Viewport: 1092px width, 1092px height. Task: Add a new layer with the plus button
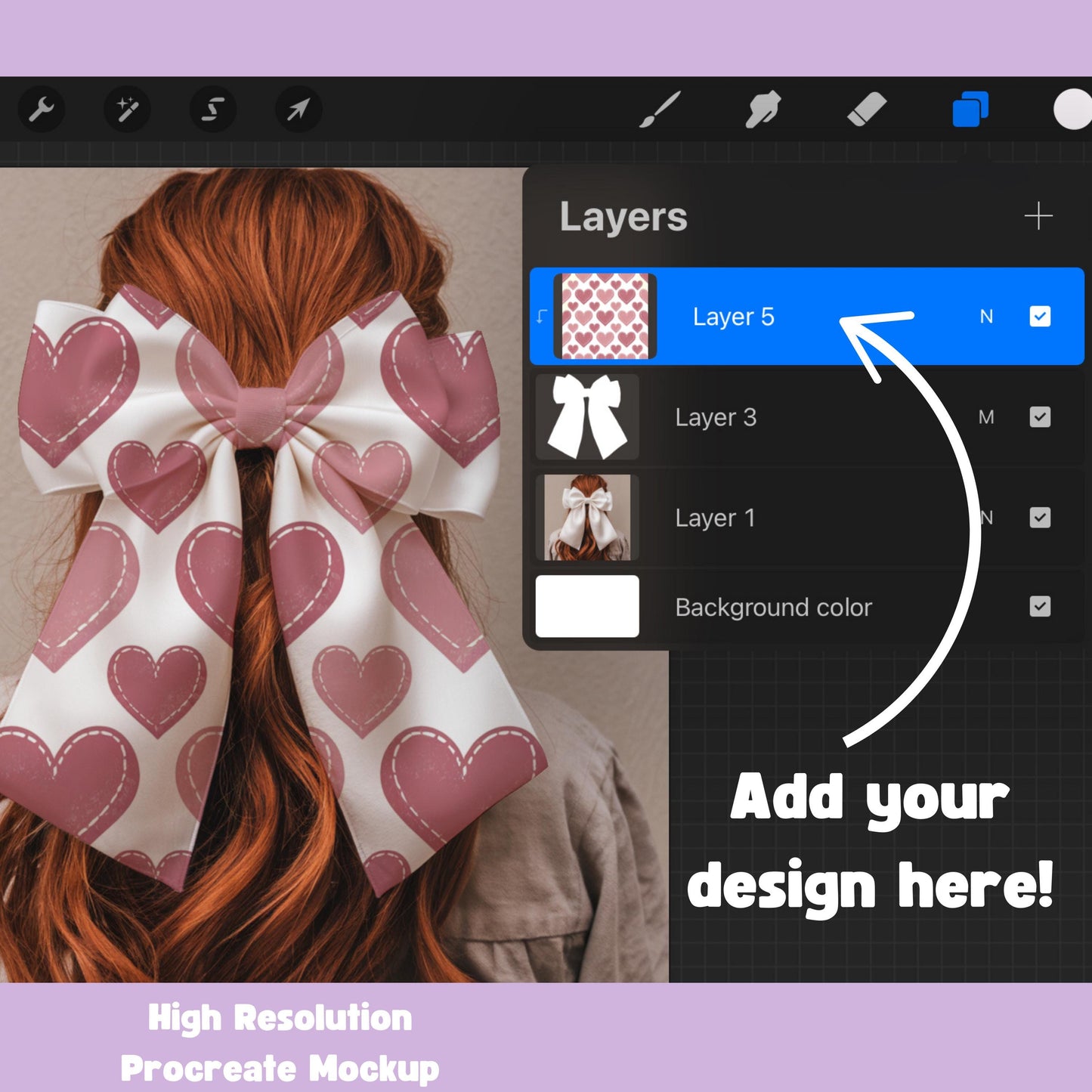1041,216
